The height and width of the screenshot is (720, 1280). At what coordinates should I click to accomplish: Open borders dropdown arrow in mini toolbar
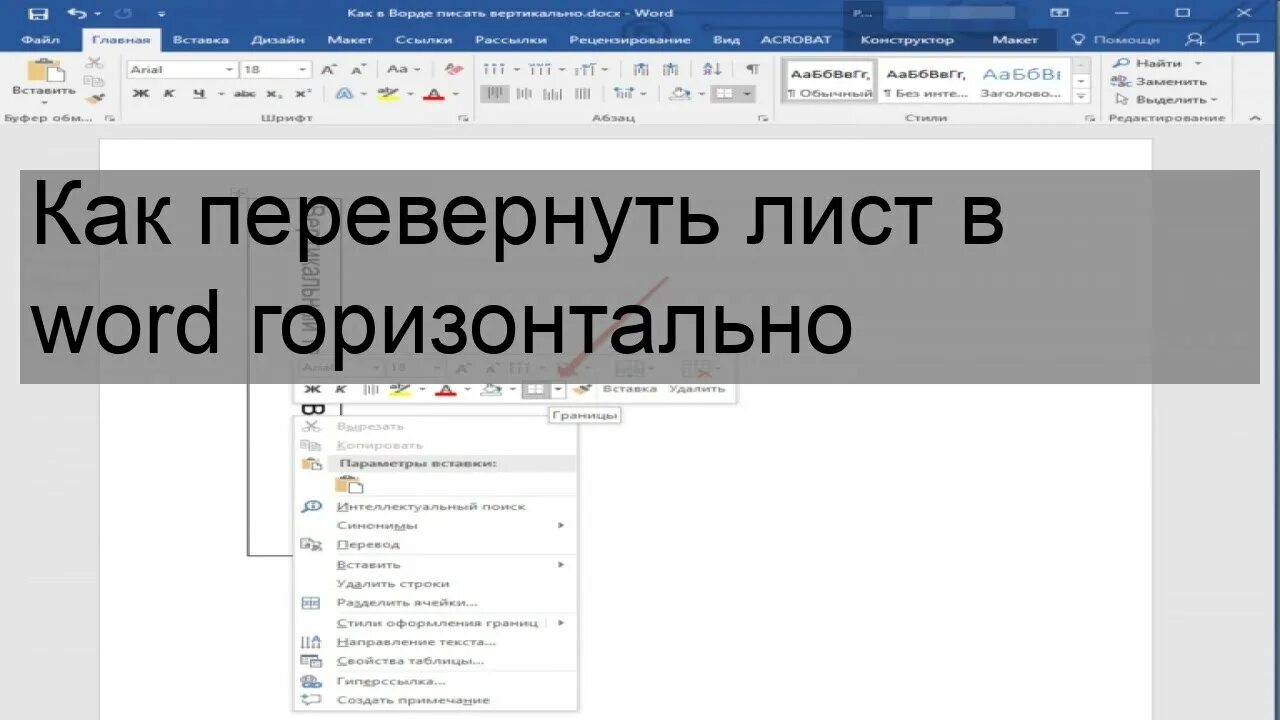(558, 389)
